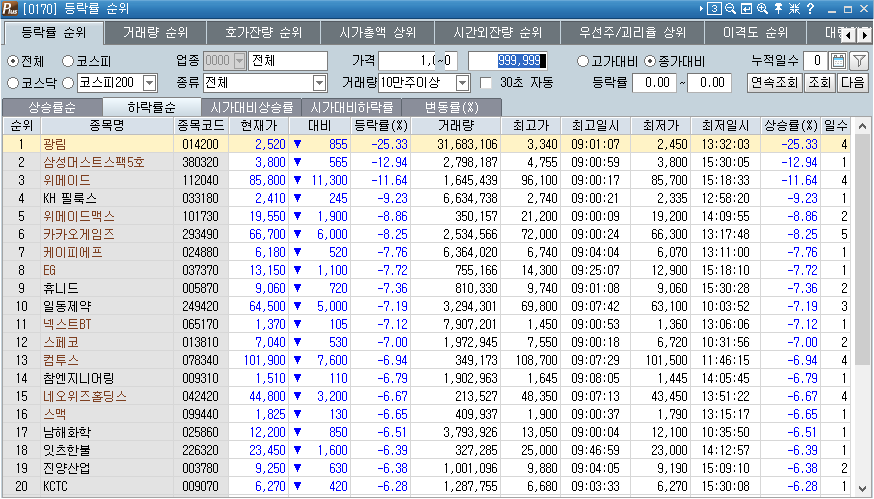The image size is (874, 499).
Task: Click the Plus logo icon in title bar
Action: click(8, 9)
